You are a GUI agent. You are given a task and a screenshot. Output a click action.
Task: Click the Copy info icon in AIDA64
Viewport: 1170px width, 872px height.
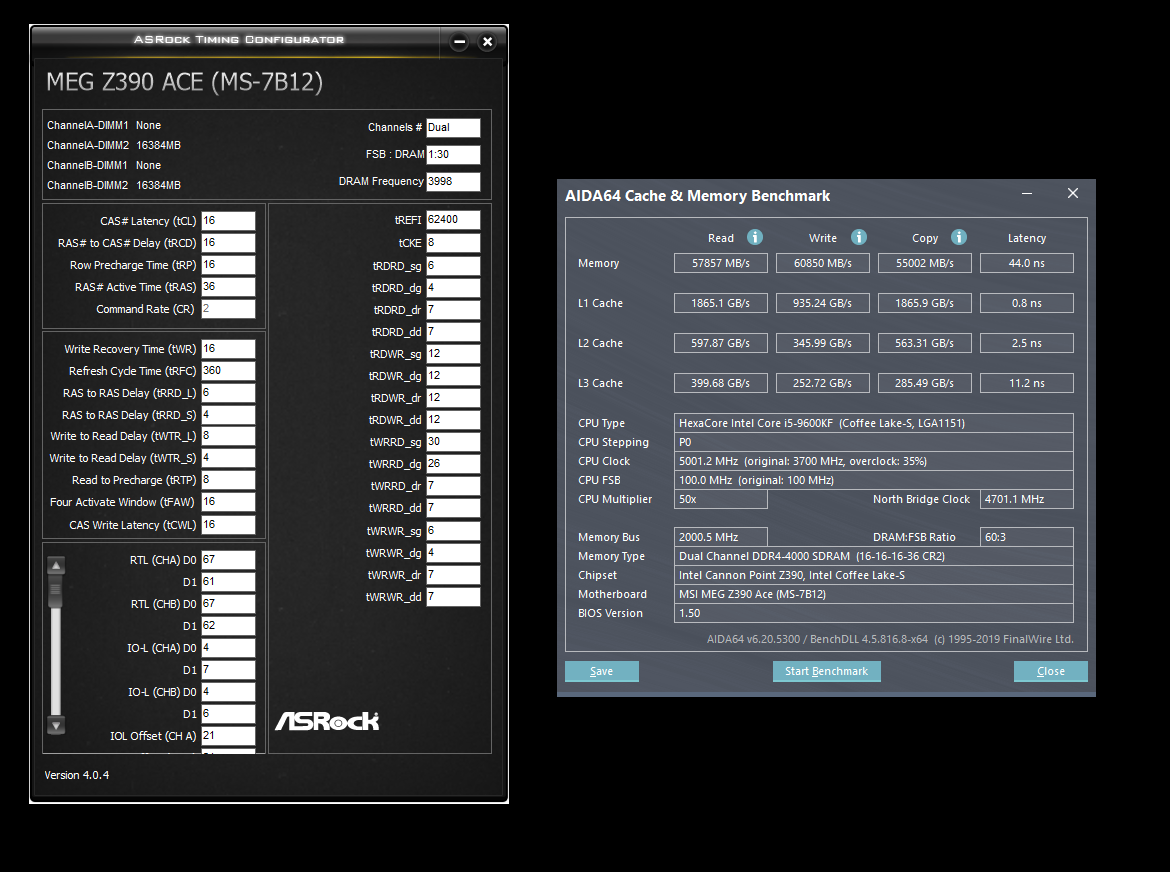[x=959, y=237]
